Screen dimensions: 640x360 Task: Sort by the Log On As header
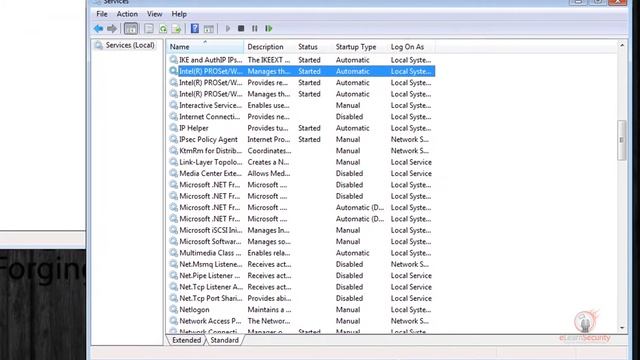411,47
